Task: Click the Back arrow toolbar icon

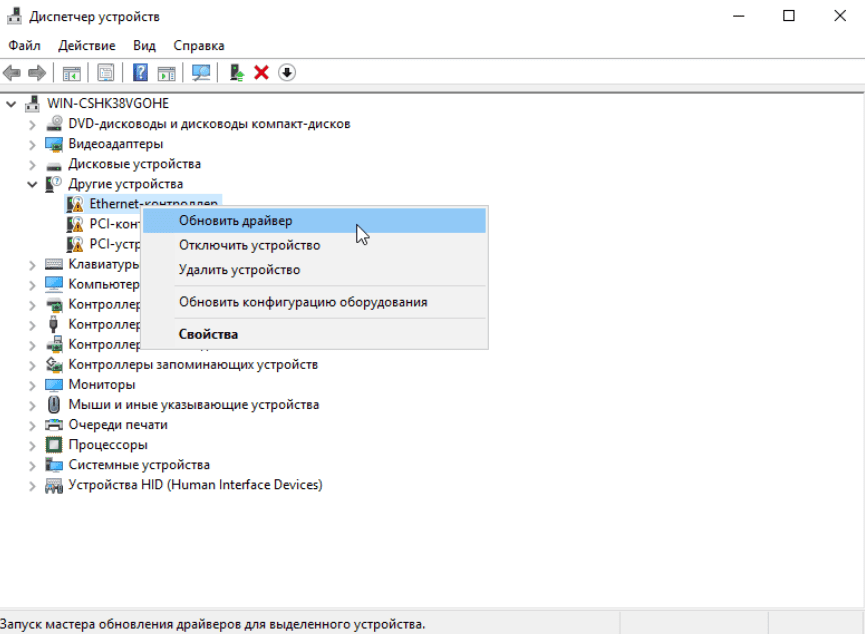Action: tap(12, 72)
